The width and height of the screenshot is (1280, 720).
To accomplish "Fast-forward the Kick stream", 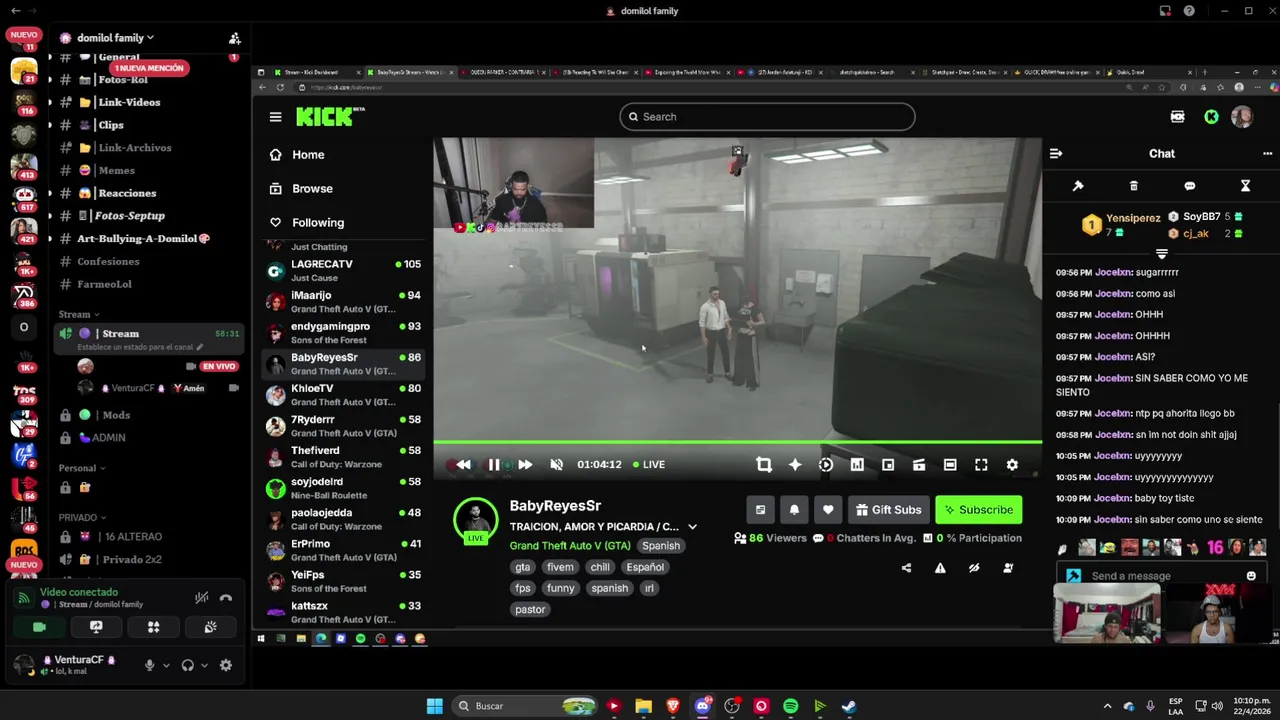I will [525, 465].
